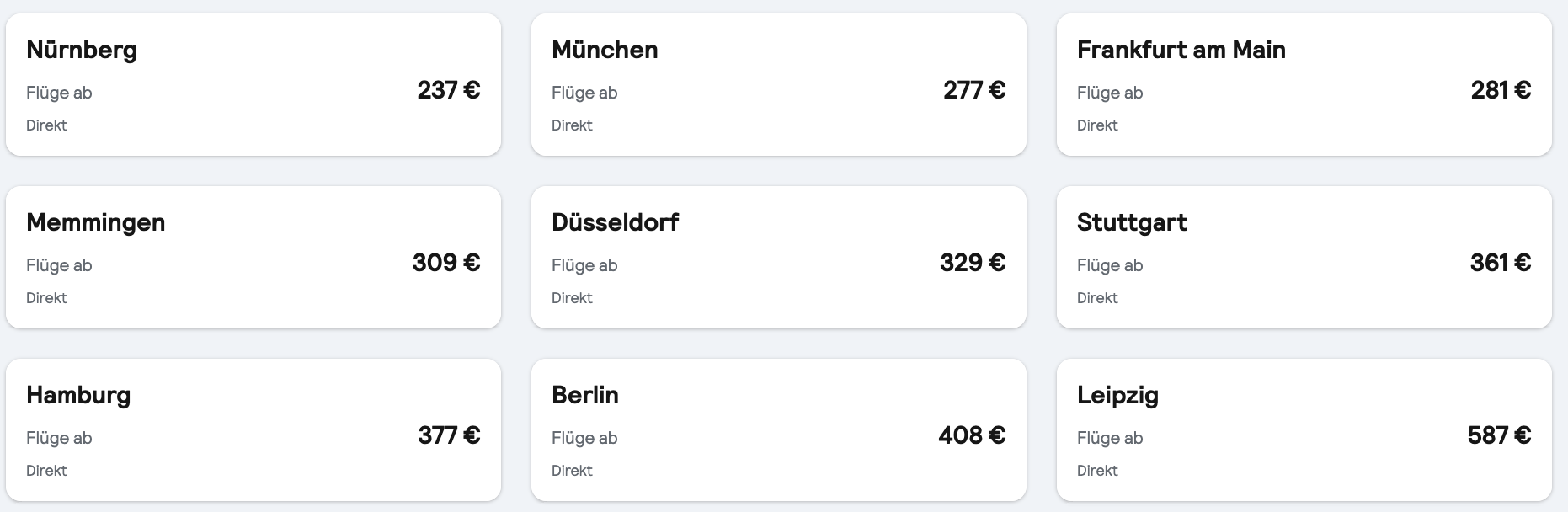This screenshot has height=512, width=1568.
Task: Click the 361 € Stuttgart price
Action: point(1501,263)
